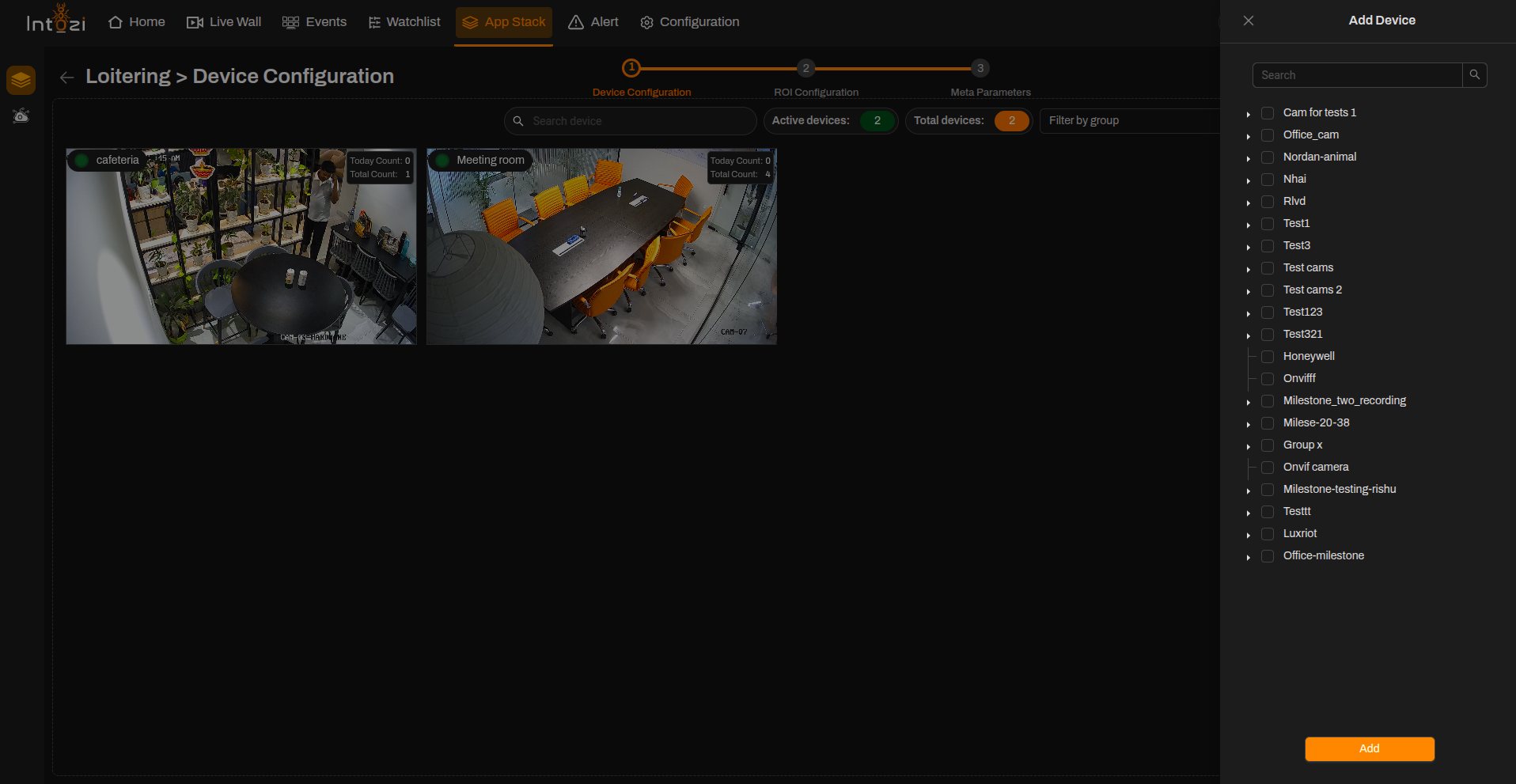The width and height of the screenshot is (1516, 784).
Task: Check the Cam for tests 1 checkbox
Action: pyautogui.click(x=1268, y=113)
